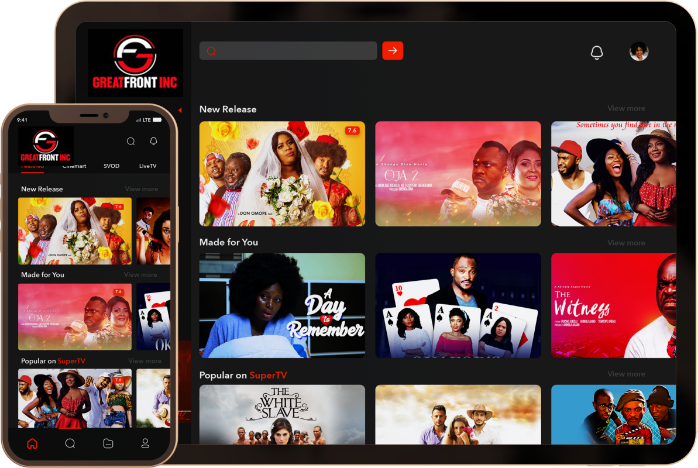Open the 'Sometimes you find love' movie thumbnail
The height and width of the screenshot is (468, 698).
(613, 174)
